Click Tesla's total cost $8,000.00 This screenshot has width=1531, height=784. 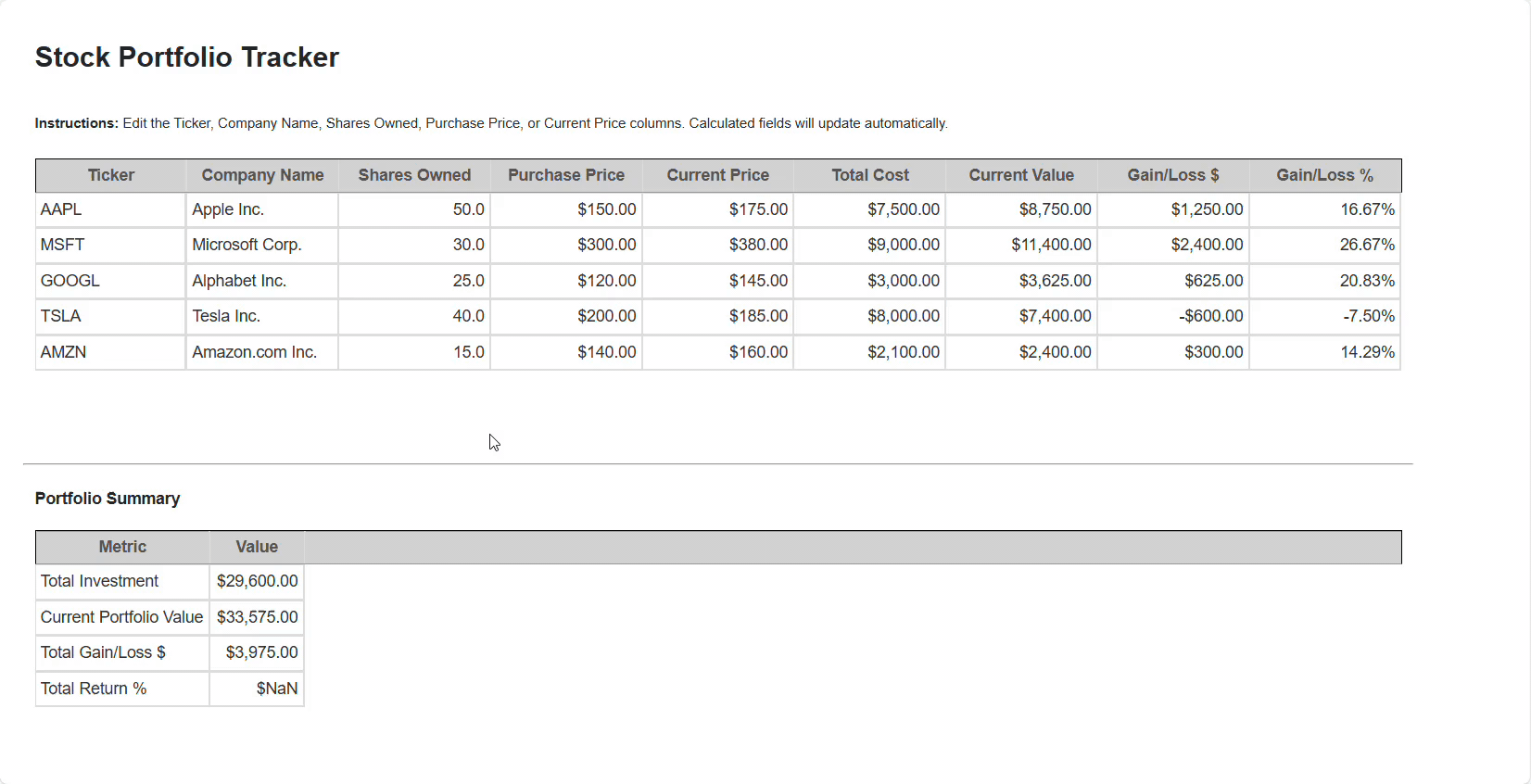click(x=870, y=317)
